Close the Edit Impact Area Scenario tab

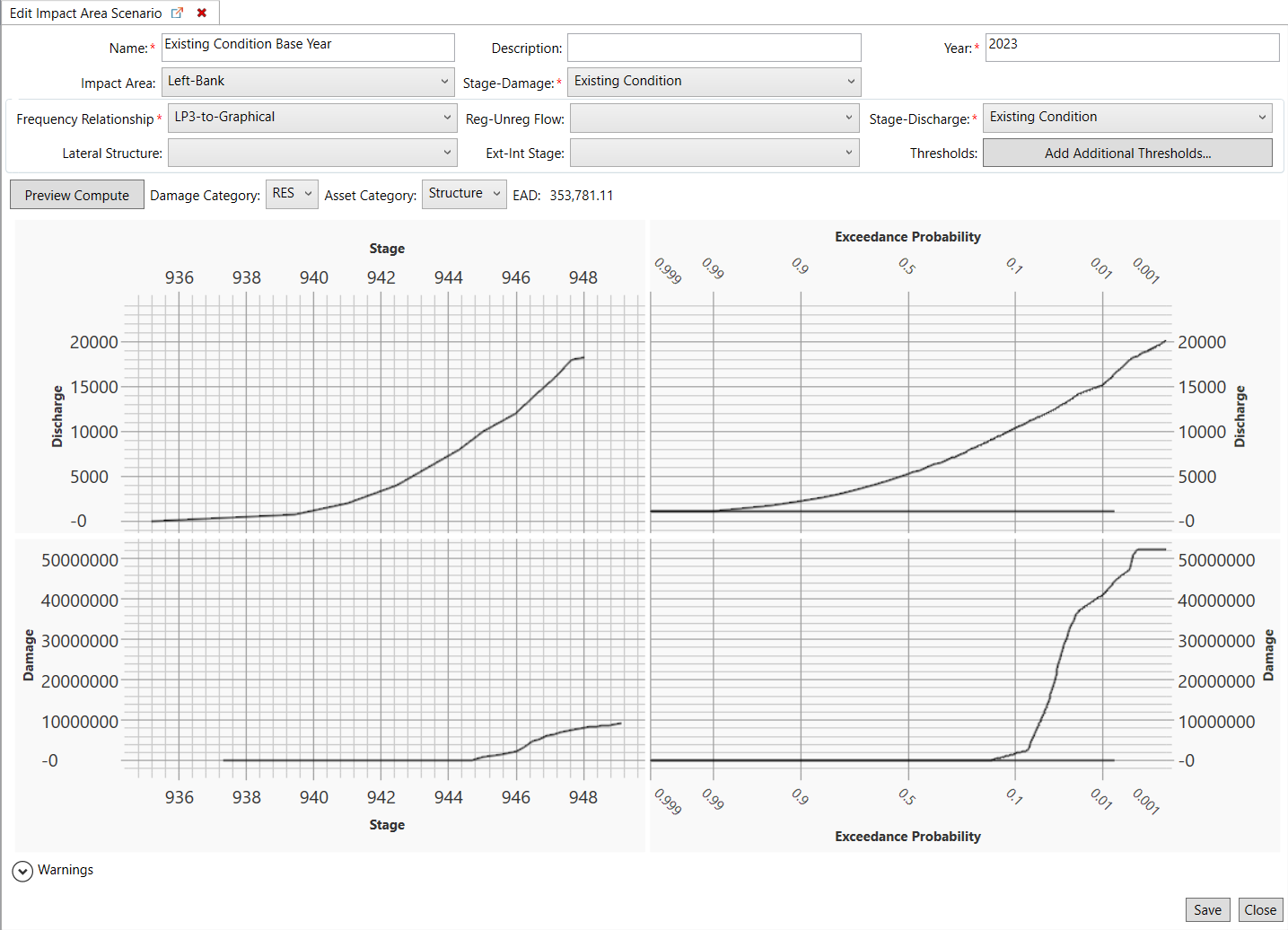(x=202, y=13)
